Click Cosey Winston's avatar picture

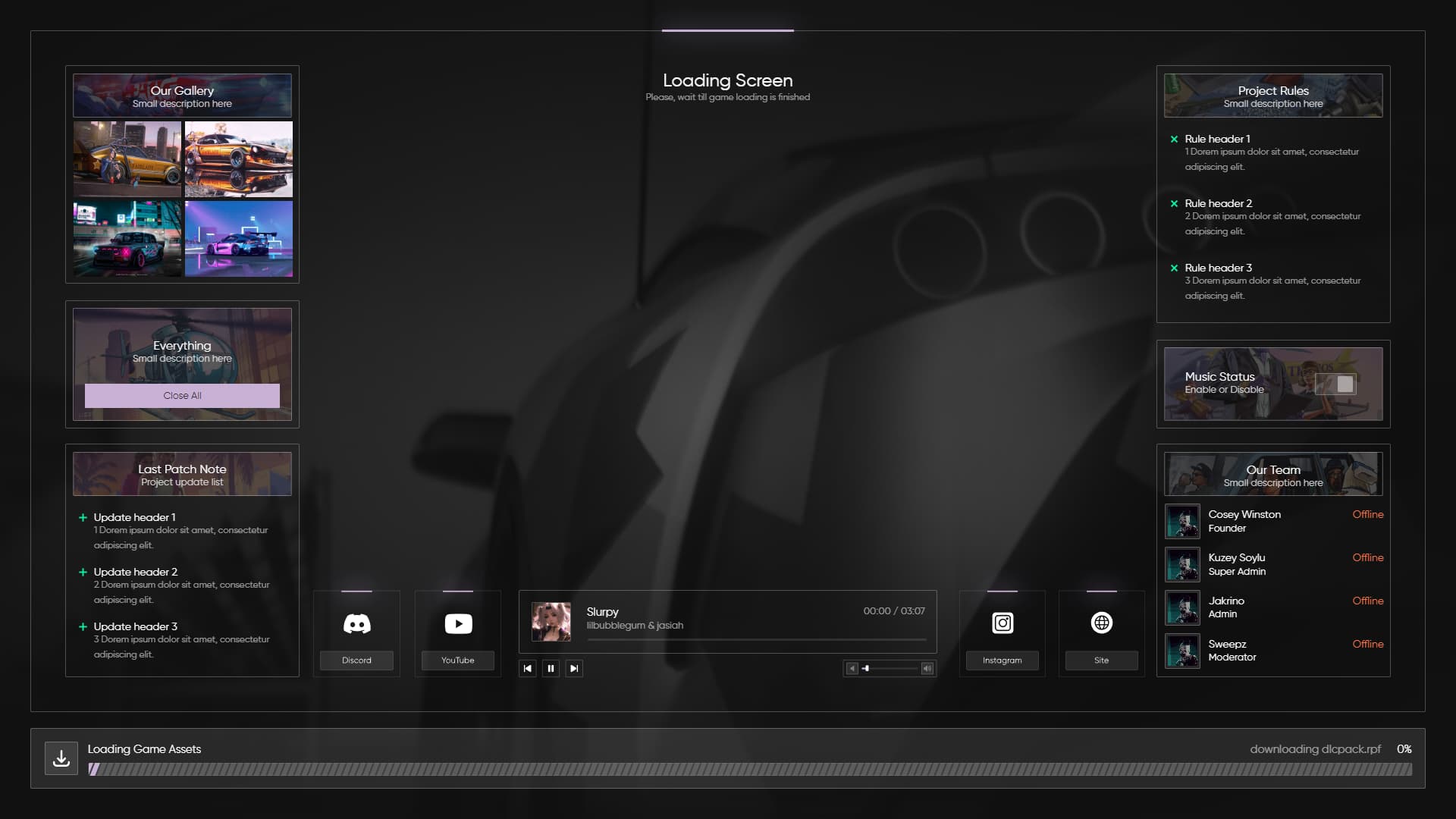(x=1182, y=521)
